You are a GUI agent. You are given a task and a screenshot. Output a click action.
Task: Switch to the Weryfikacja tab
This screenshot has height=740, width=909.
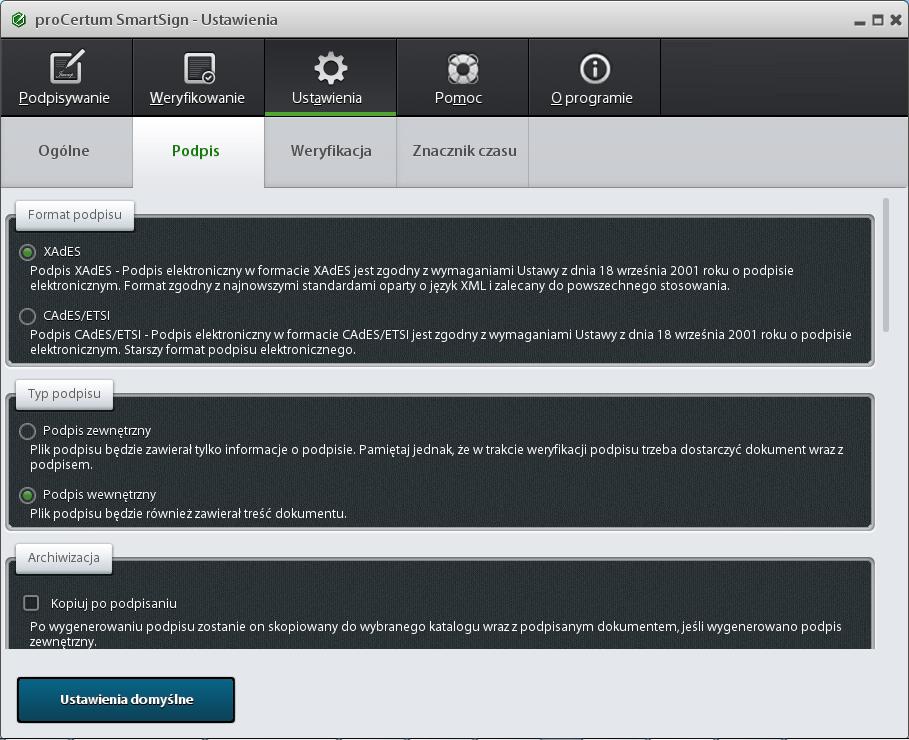(331, 151)
